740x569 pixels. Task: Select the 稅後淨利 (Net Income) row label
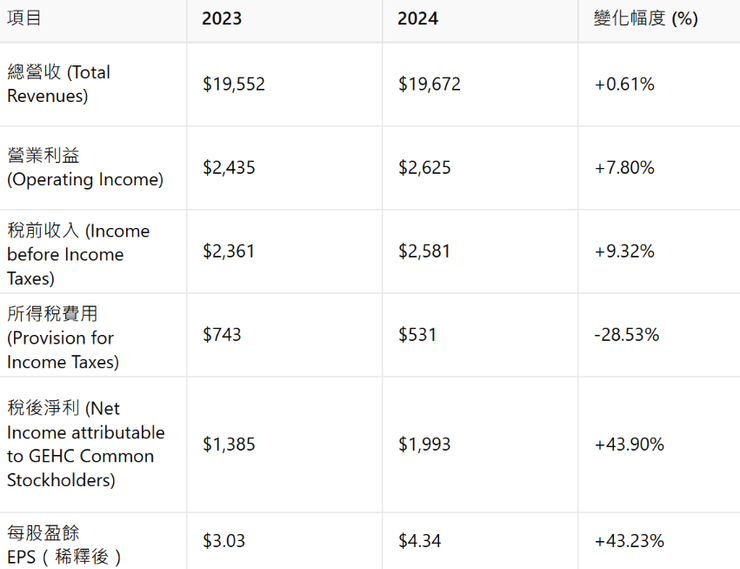[x=85, y=444]
